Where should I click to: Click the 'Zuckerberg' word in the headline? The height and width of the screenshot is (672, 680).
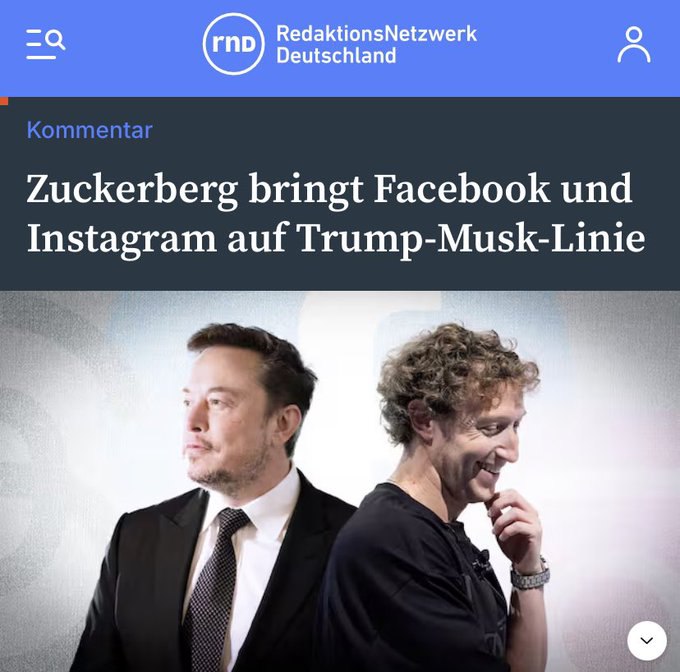tap(132, 189)
